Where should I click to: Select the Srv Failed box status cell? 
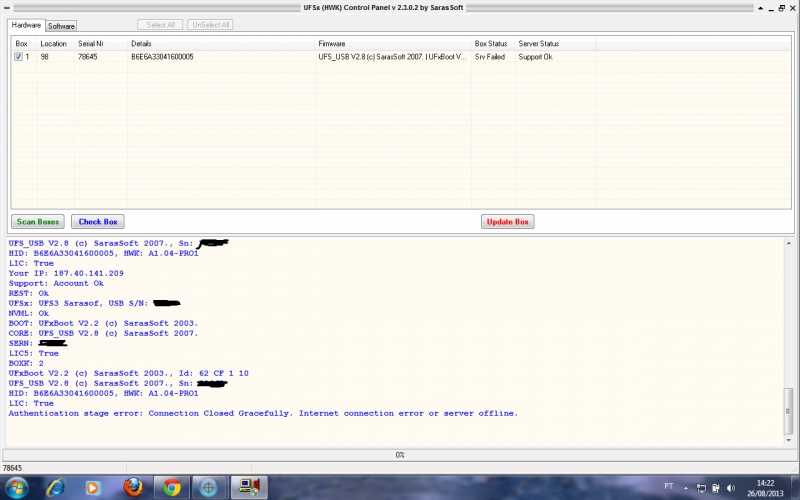493,57
